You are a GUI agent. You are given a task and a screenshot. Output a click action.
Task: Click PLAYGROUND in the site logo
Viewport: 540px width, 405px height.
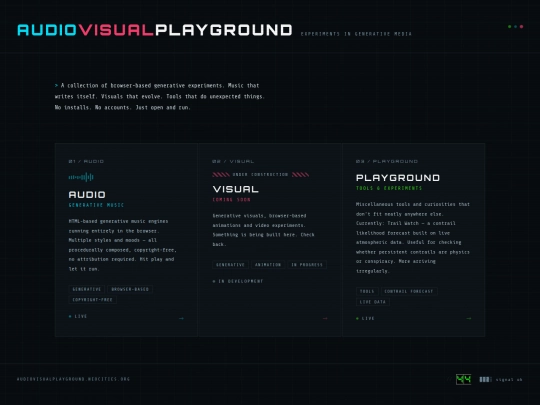(x=224, y=30)
